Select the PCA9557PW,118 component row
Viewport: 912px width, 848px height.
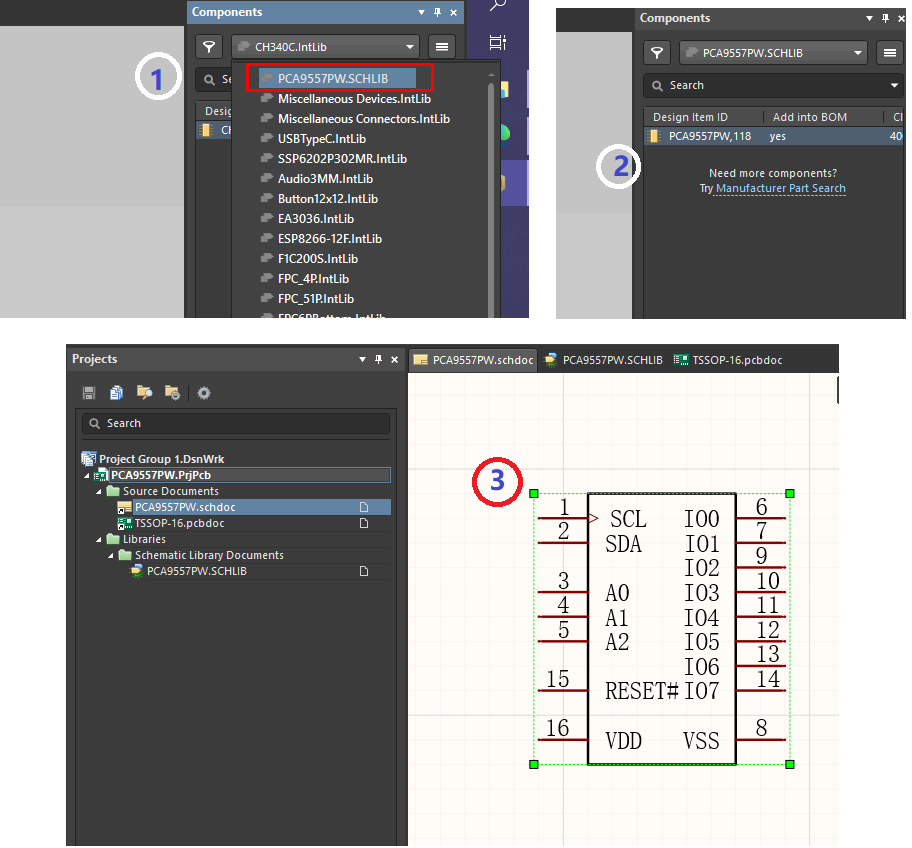774,136
